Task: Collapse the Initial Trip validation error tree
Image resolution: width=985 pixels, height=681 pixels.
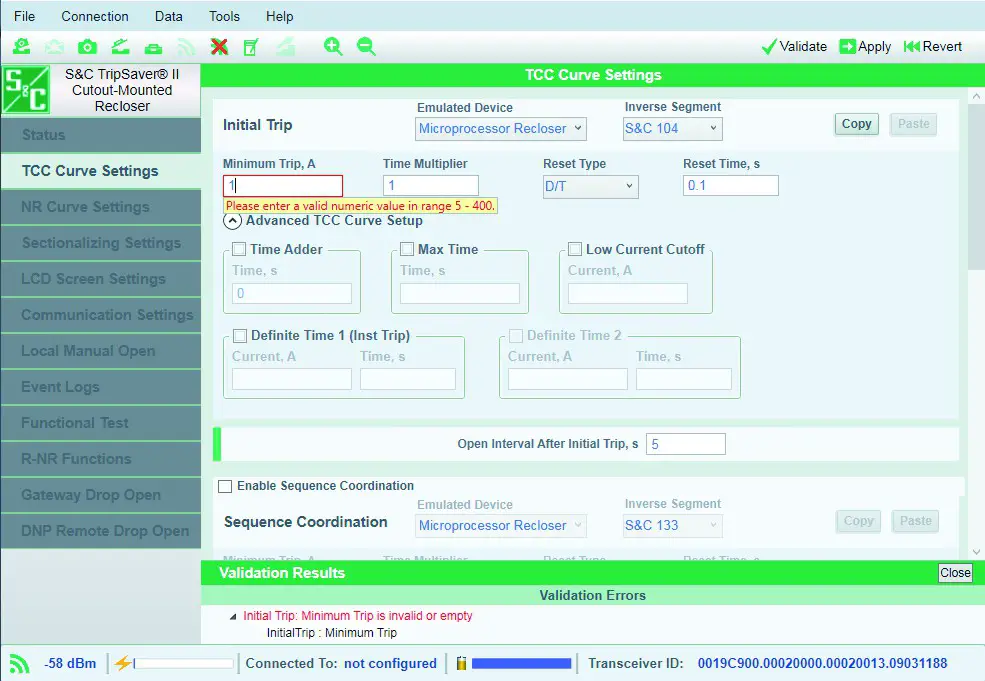Action: [233, 617]
